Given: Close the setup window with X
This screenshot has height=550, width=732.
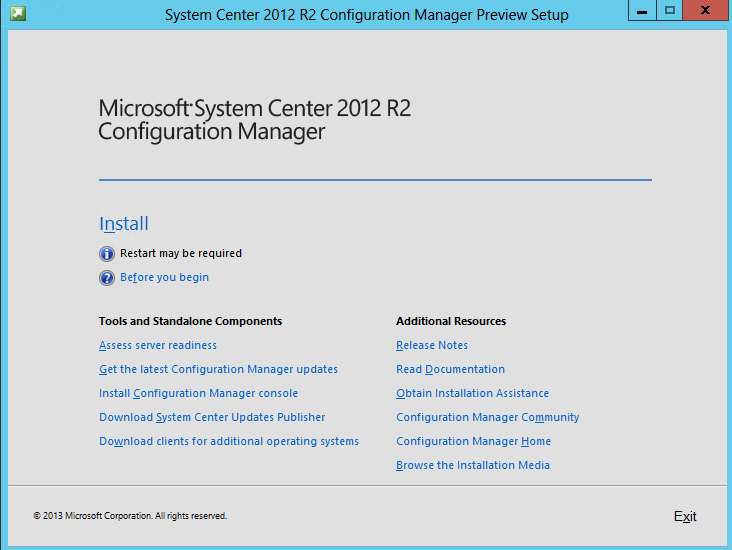Looking at the screenshot, I should pyautogui.click(x=705, y=10).
